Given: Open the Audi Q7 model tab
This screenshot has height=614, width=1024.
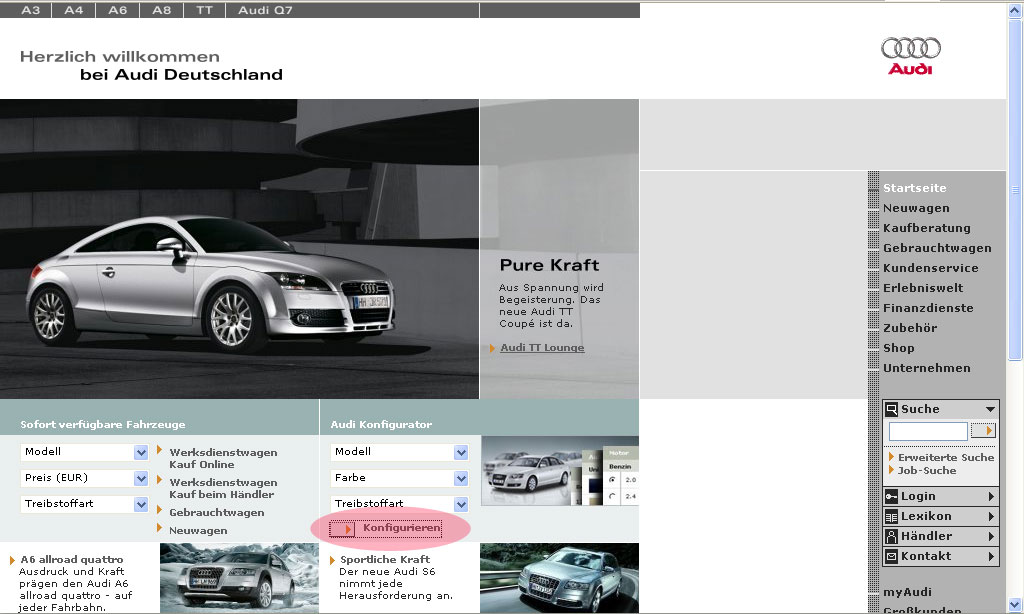Looking at the screenshot, I should pos(265,10).
